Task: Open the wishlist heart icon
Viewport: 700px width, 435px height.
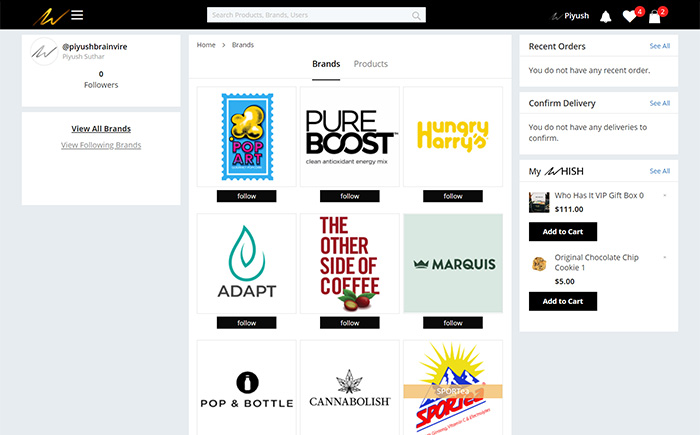Action: 630,16
